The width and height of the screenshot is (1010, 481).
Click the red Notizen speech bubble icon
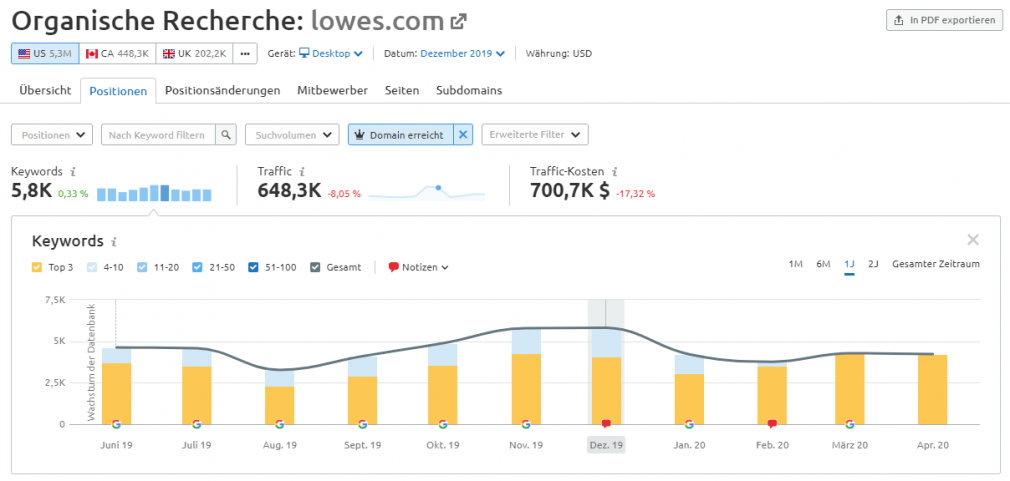pos(394,267)
